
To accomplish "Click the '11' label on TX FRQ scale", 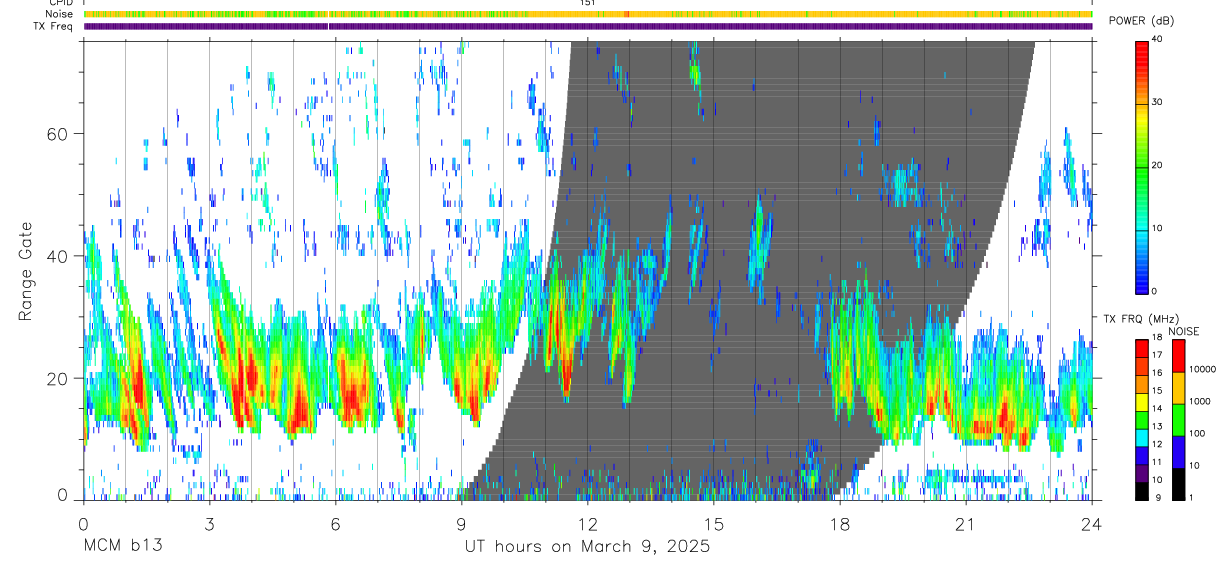I will (1157, 462).
